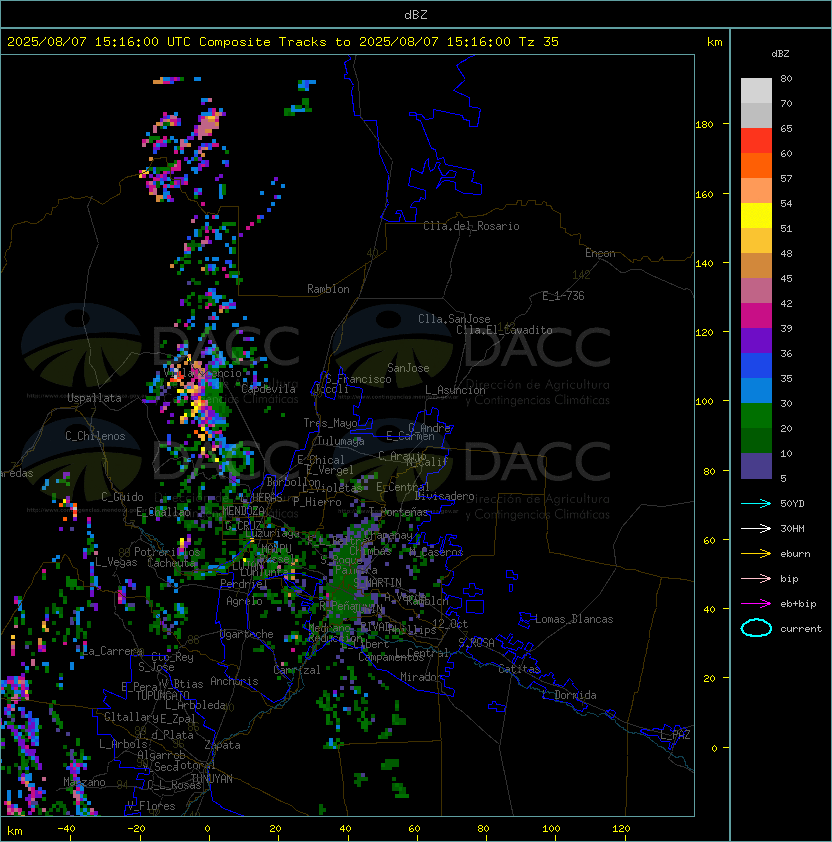
Task: Click the yellow eburn arrow in legend
Action: [756, 554]
